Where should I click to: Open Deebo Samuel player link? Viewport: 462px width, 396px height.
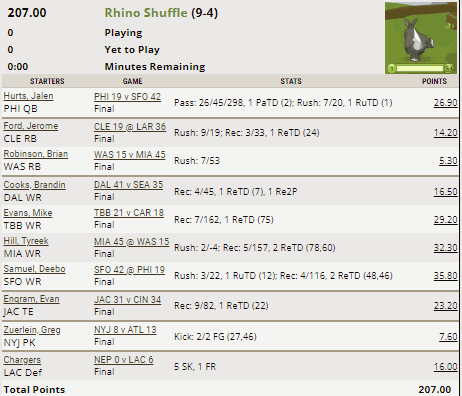pos(34,269)
